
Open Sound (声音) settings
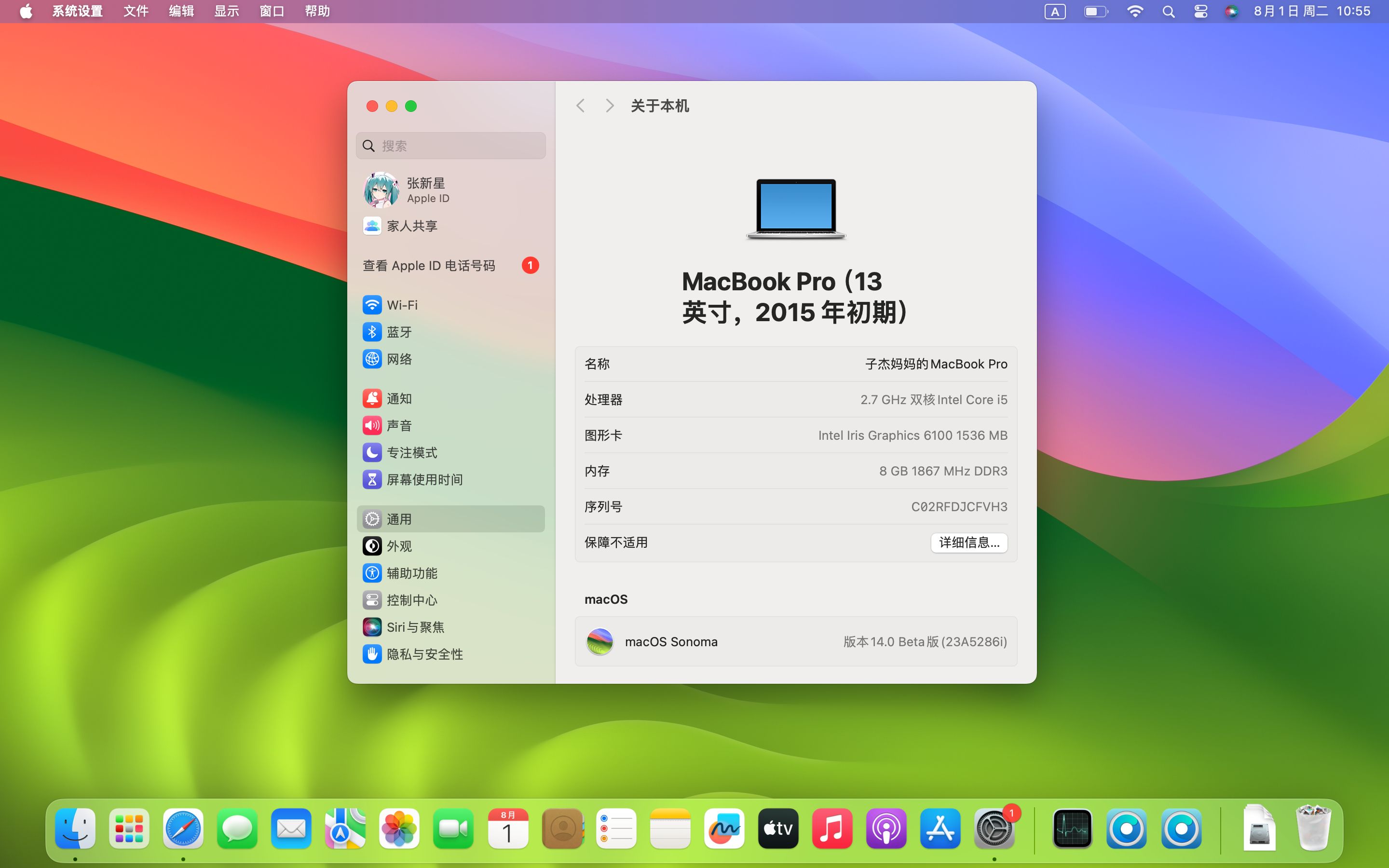450,425
